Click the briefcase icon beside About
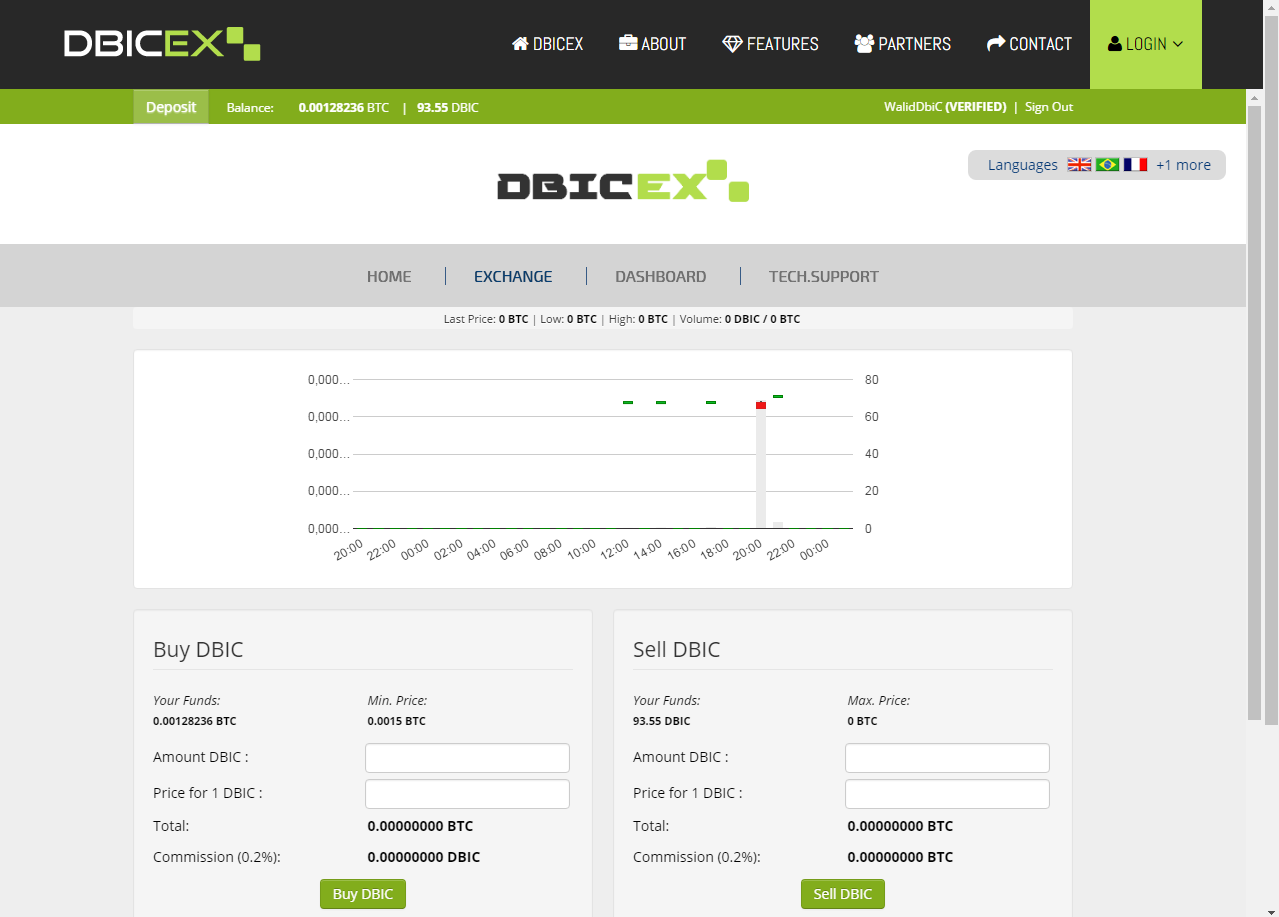This screenshot has height=917, width=1279. (x=628, y=44)
